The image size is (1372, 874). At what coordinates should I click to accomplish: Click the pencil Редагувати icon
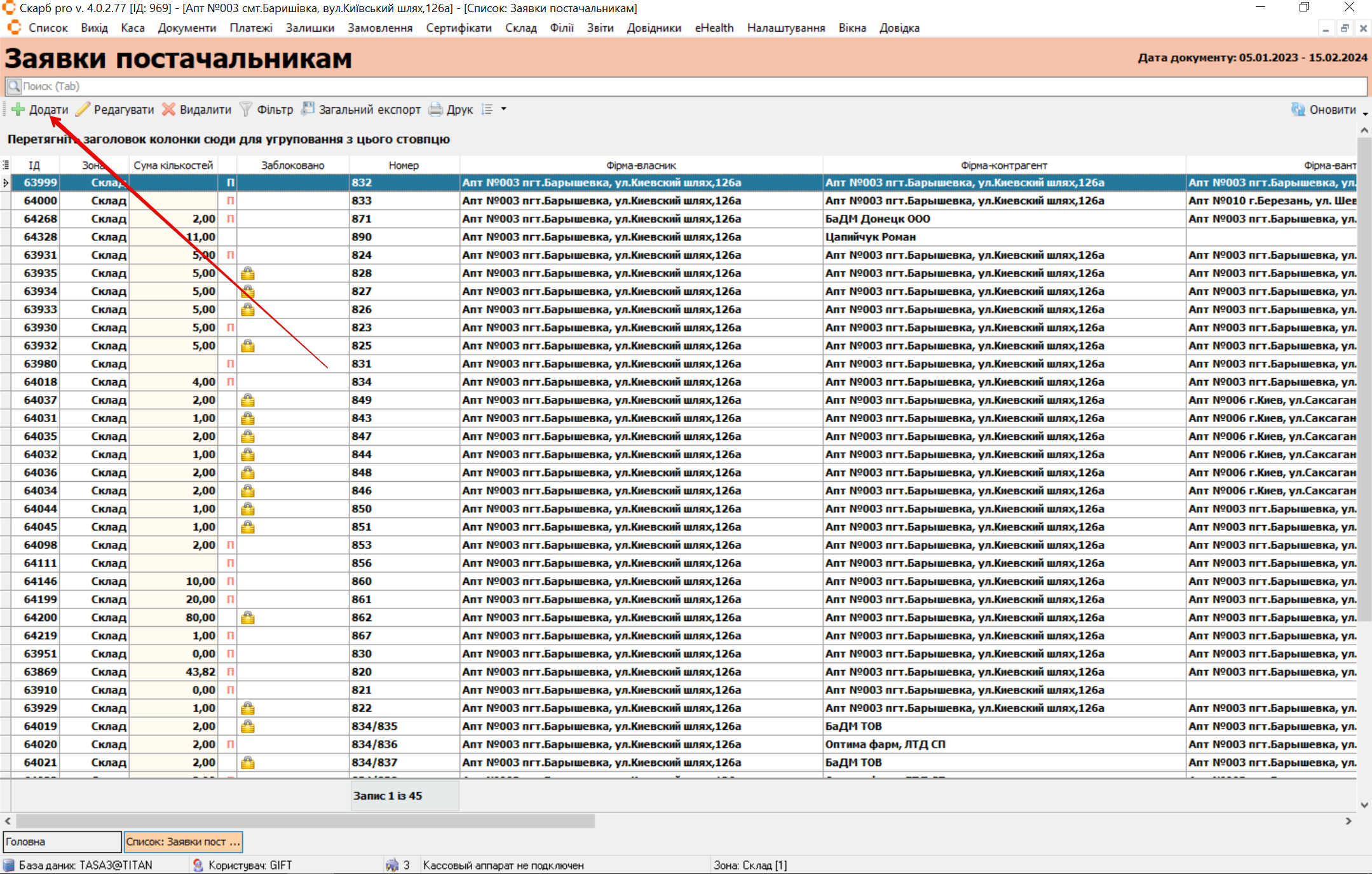(x=83, y=109)
